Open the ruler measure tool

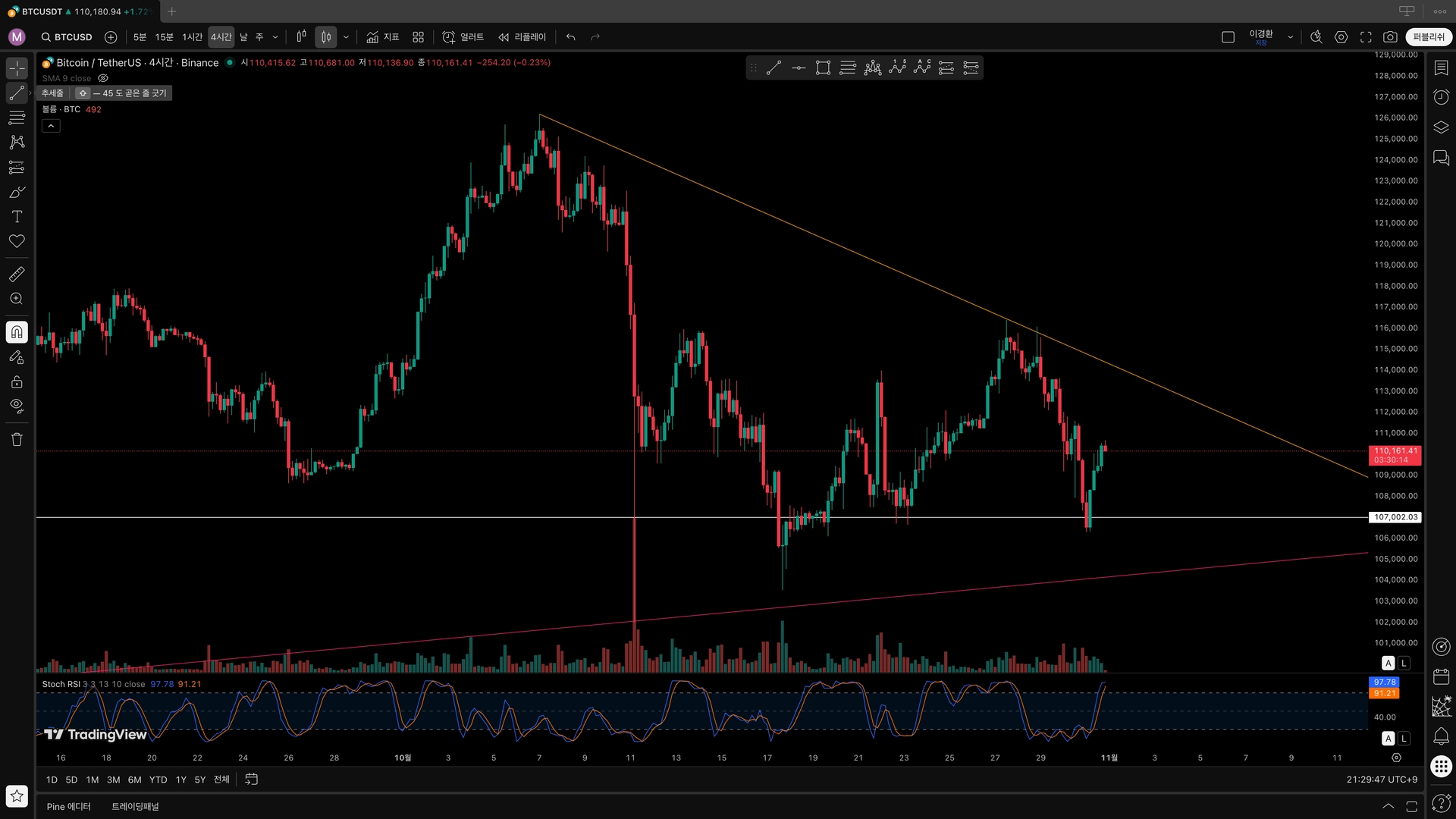[17, 274]
